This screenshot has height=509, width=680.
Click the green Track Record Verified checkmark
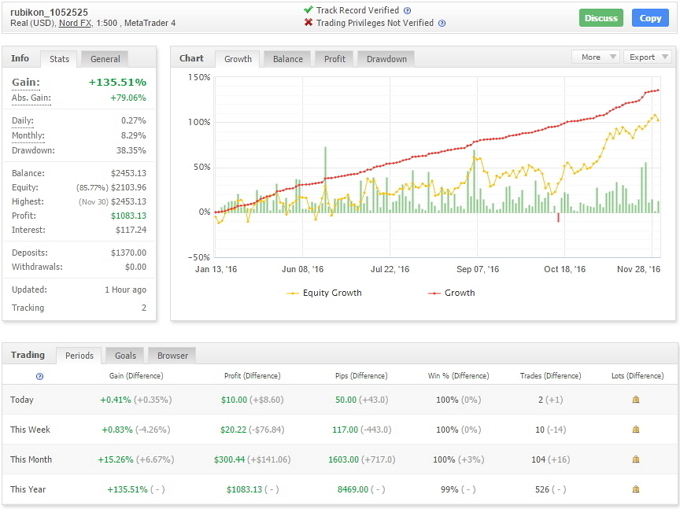coord(308,10)
